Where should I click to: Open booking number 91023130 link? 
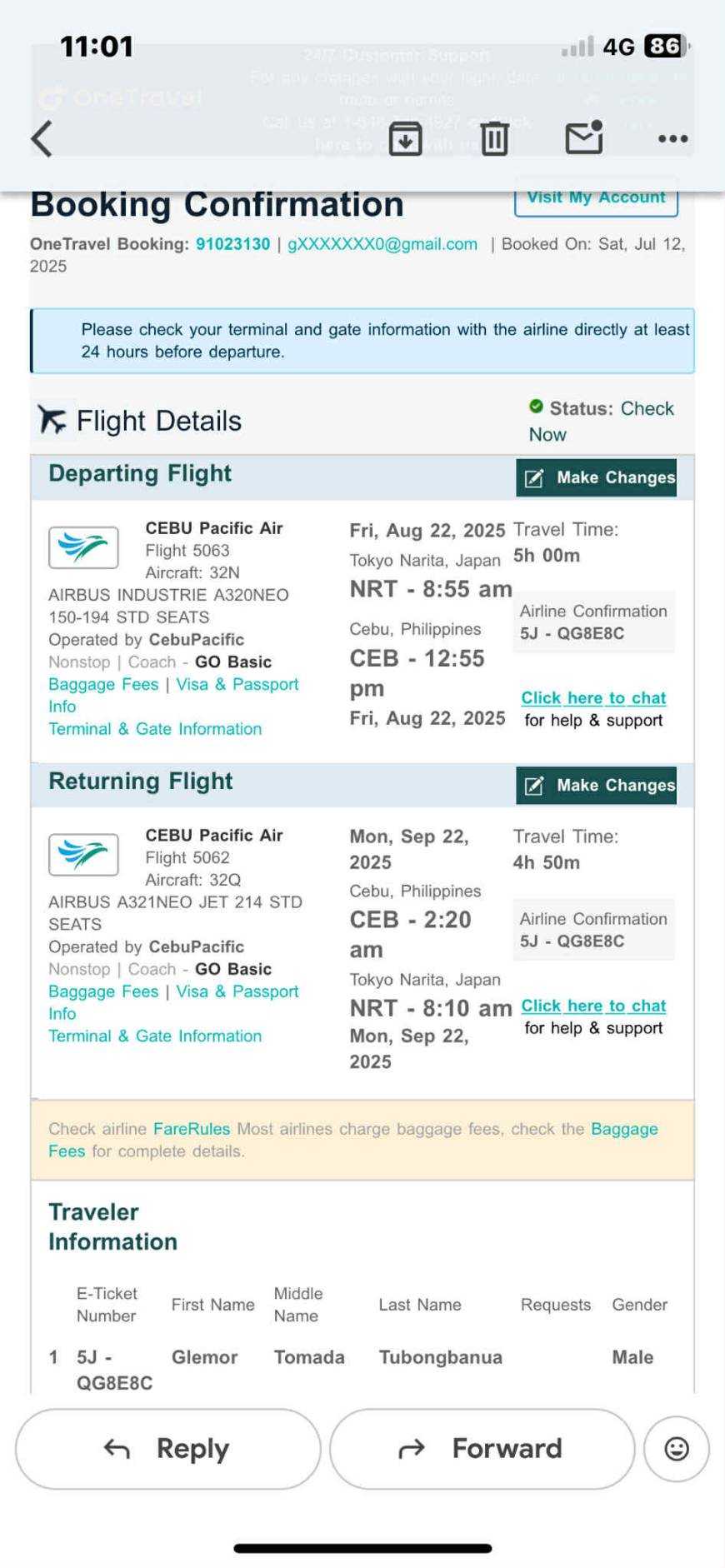click(233, 244)
